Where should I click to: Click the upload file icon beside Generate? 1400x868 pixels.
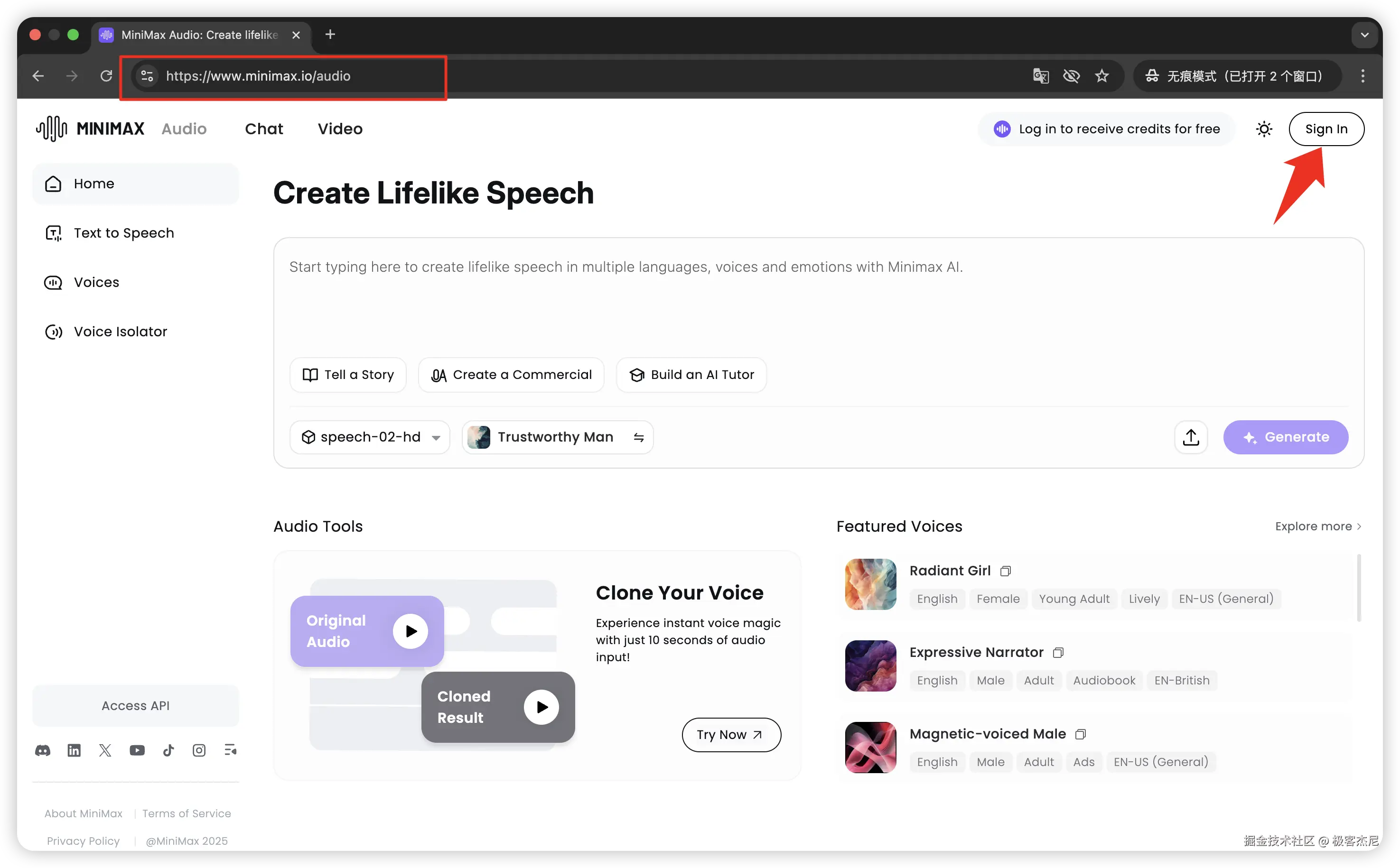coord(1190,437)
